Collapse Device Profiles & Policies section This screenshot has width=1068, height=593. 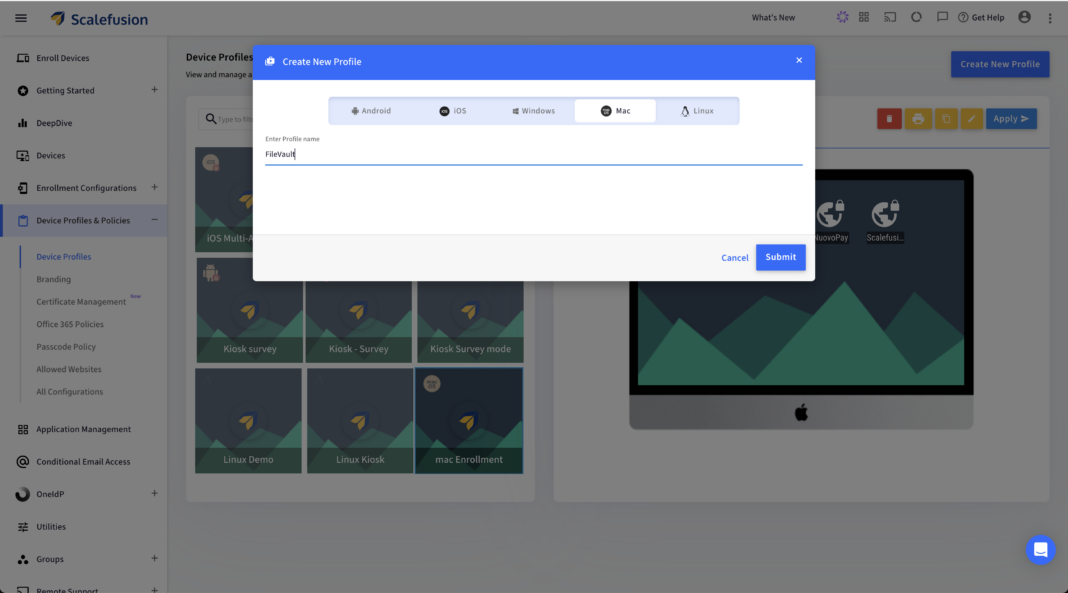coord(155,220)
